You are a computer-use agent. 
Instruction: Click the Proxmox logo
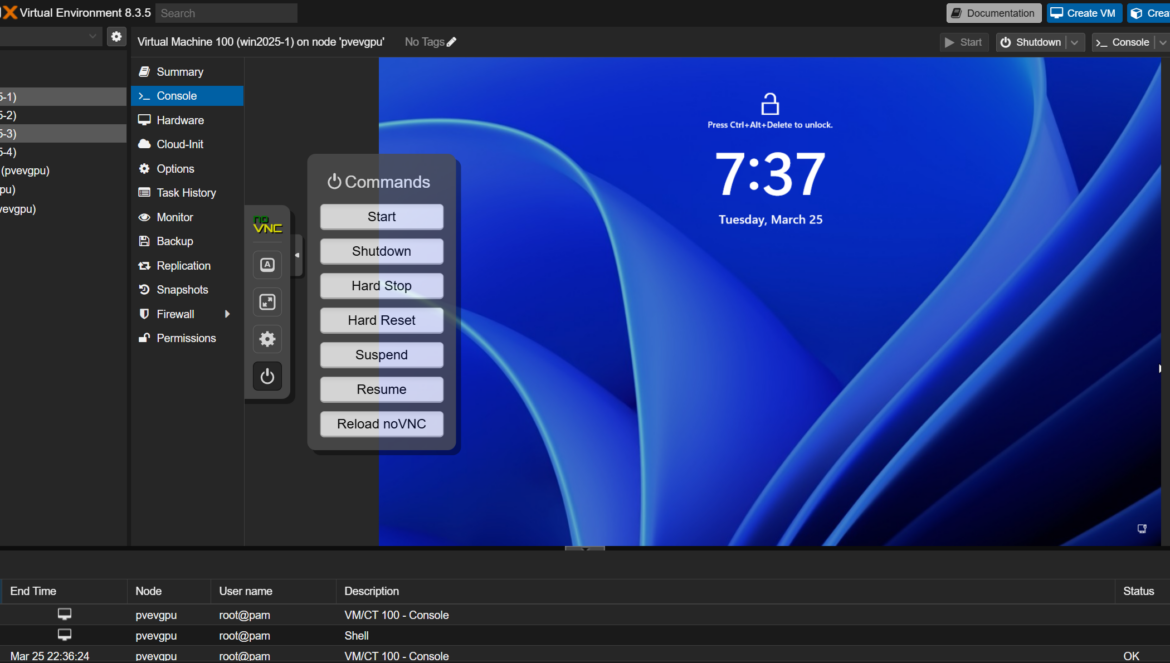point(9,13)
